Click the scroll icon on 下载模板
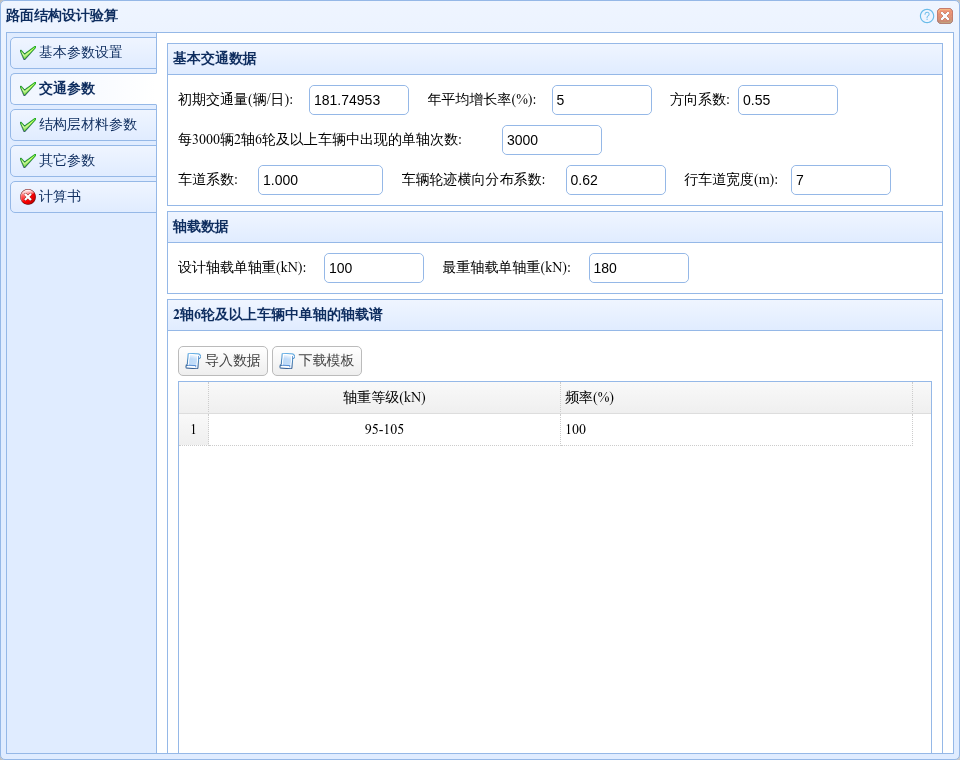The image size is (960, 760). [x=287, y=361]
